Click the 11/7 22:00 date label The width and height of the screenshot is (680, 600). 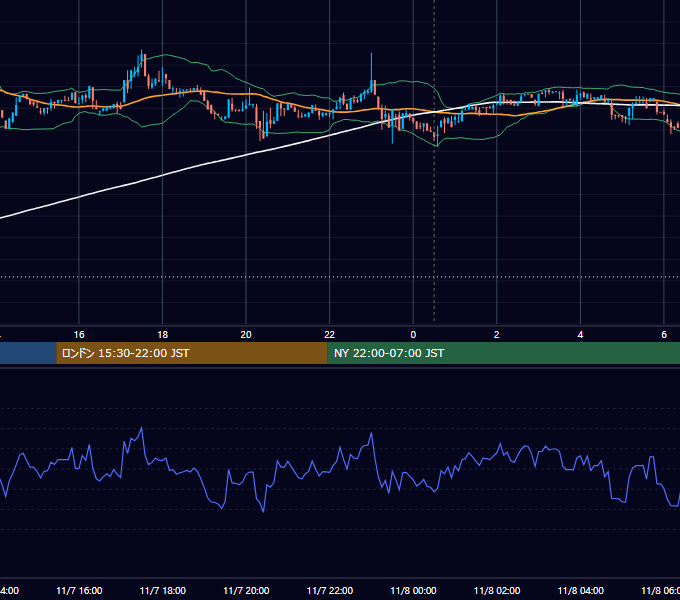pos(330,590)
